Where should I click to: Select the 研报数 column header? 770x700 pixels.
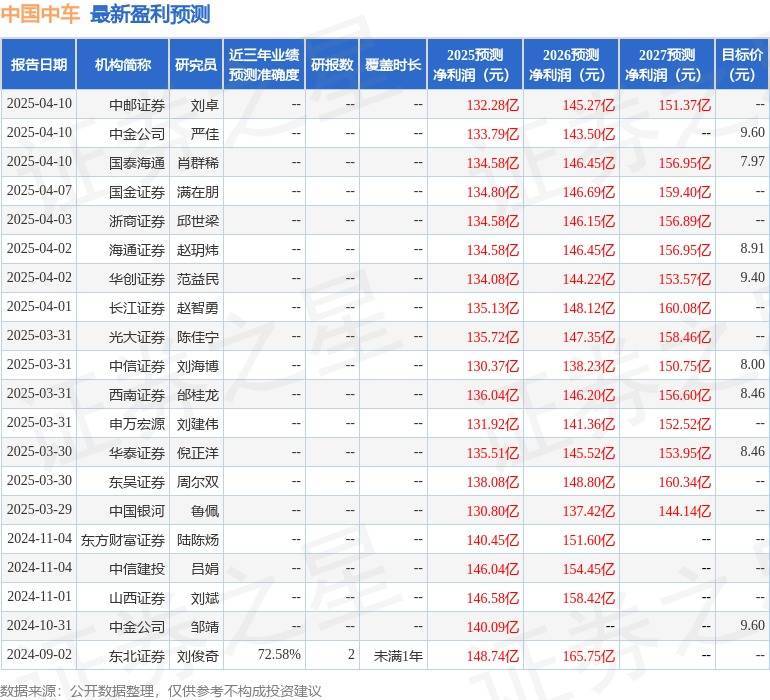[332, 64]
